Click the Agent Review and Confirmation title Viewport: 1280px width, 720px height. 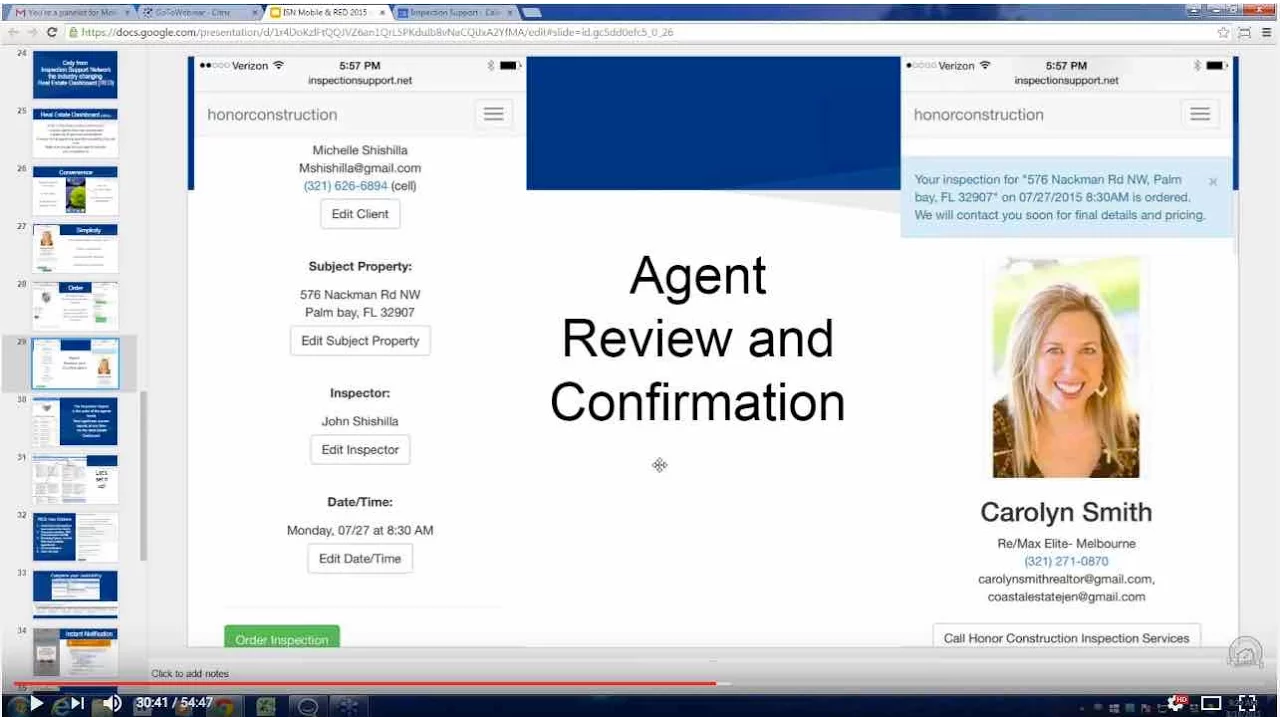[698, 339]
